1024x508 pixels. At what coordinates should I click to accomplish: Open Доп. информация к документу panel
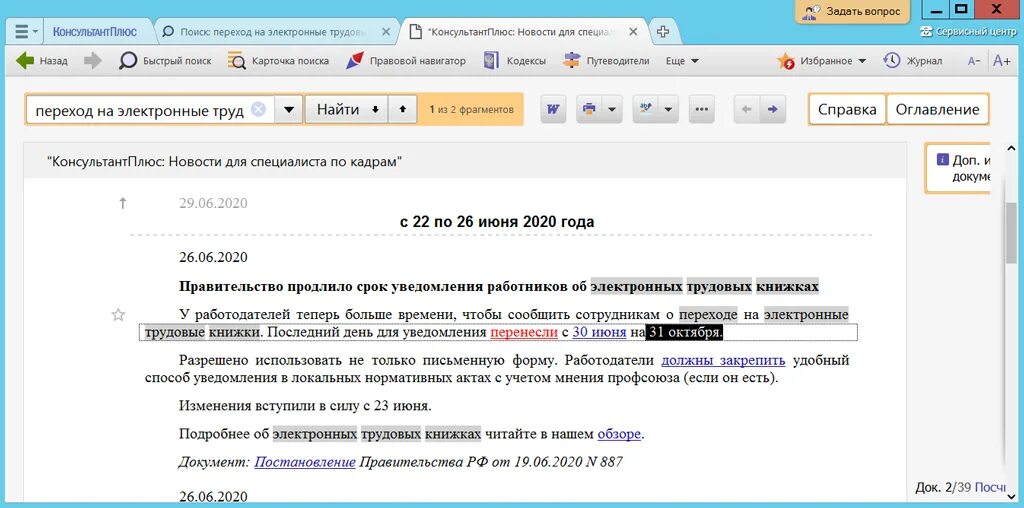pyautogui.click(x=960, y=168)
